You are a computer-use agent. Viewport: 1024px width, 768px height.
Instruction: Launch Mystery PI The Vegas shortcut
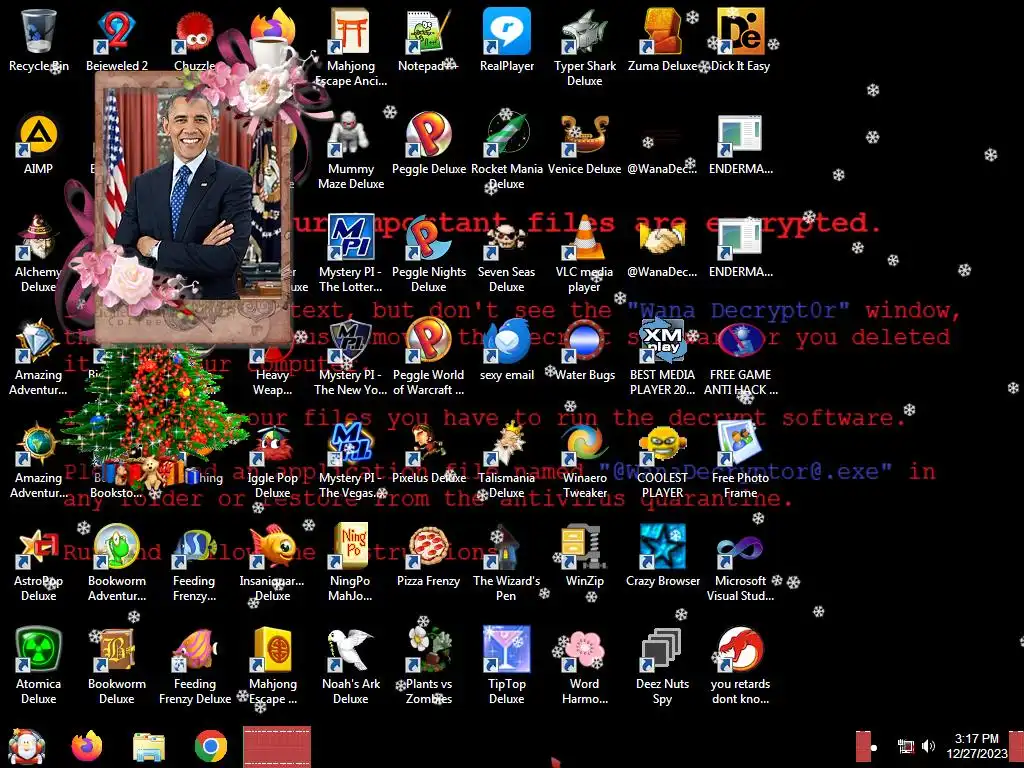click(351, 460)
